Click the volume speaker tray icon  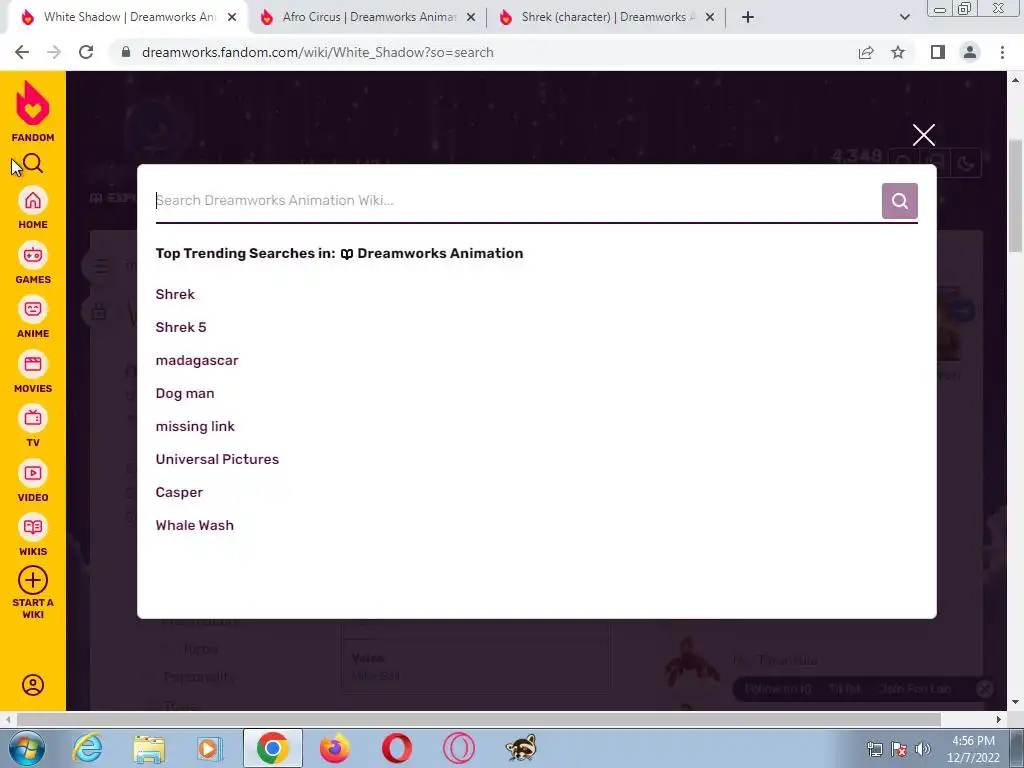point(923,749)
